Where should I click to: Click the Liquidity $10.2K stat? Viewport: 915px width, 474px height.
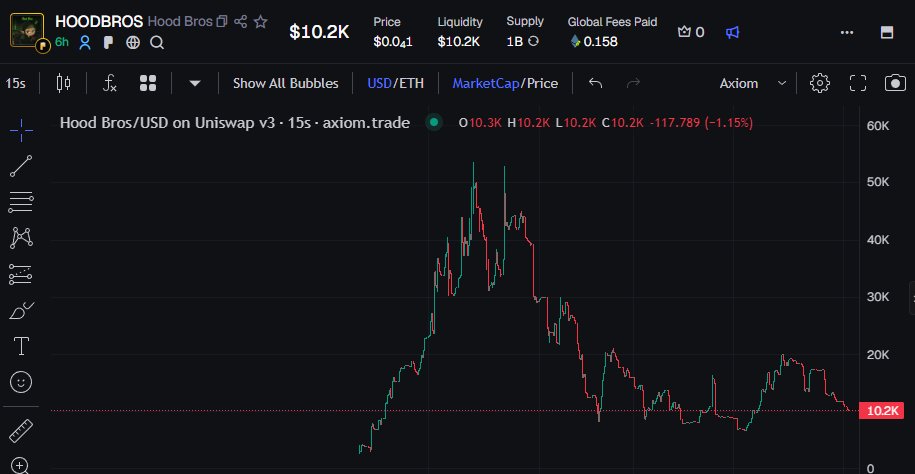tap(460, 32)
